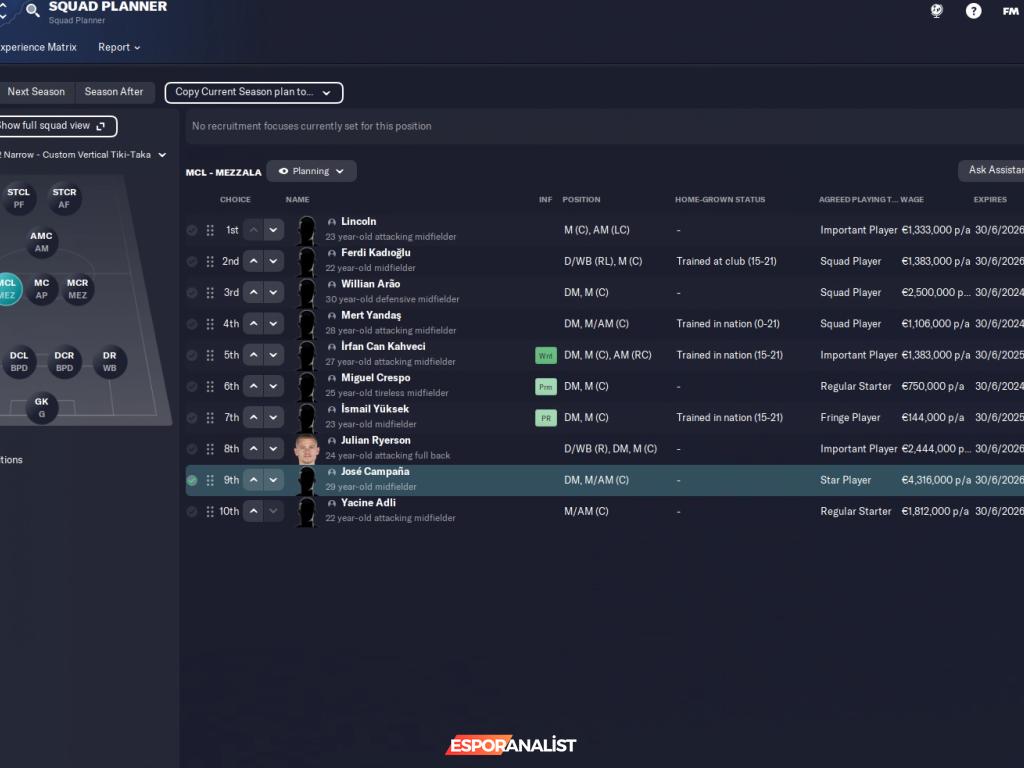This screenshot has width=1024, height=768.
Task: Open the FM menu icon
Action: click(x=1010, y=11)
